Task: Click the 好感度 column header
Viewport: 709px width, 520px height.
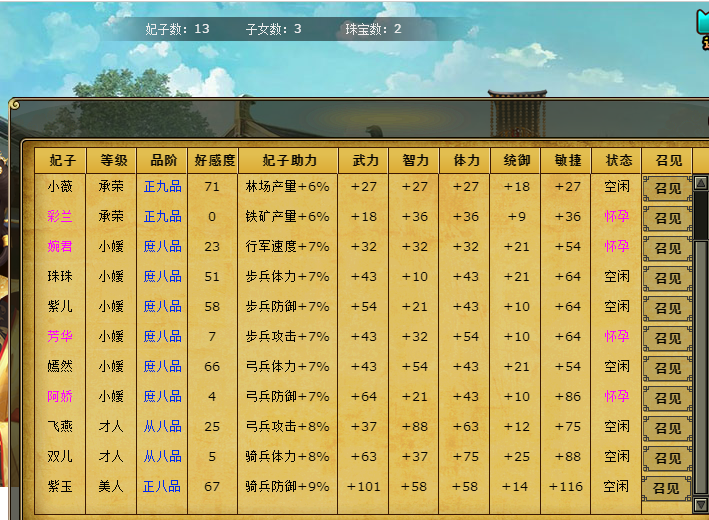Action: pos(213,161)
